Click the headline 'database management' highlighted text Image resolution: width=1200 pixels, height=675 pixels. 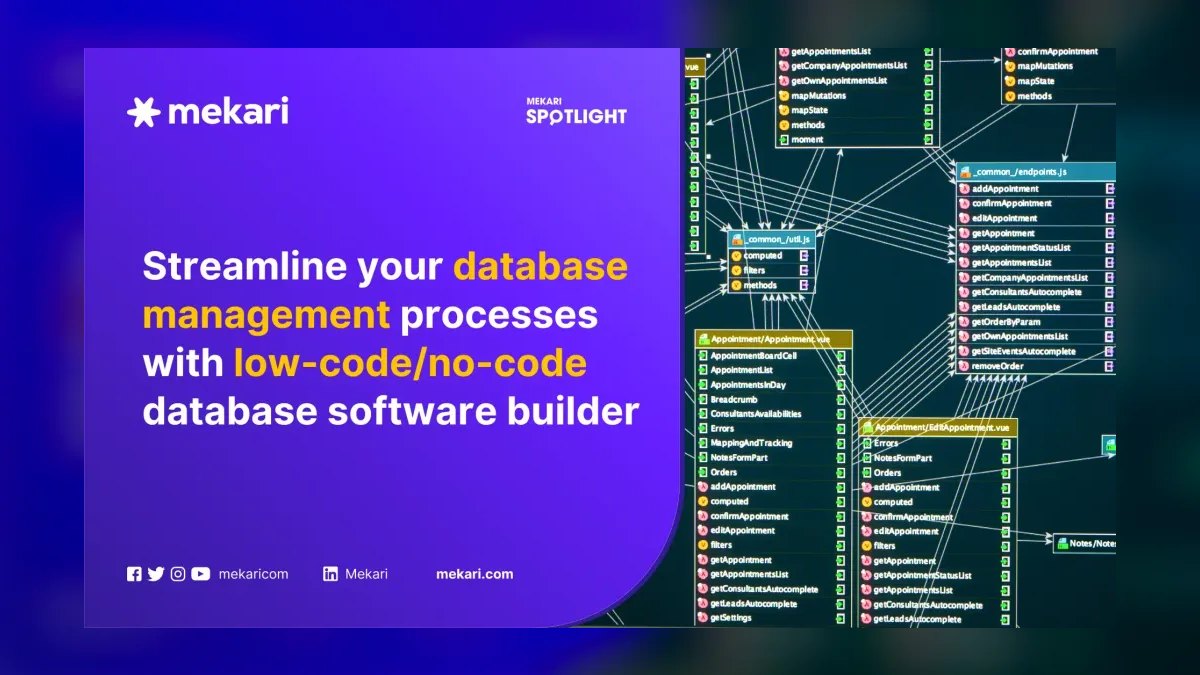(x=386, y=291)
